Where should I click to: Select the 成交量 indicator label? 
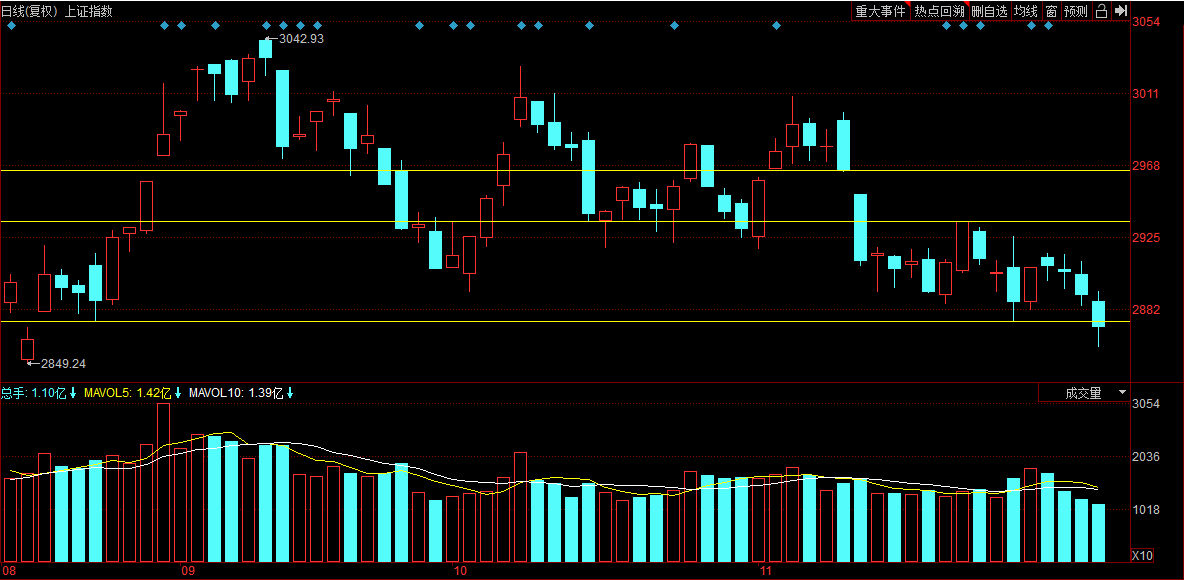(x=1084, y=393)
